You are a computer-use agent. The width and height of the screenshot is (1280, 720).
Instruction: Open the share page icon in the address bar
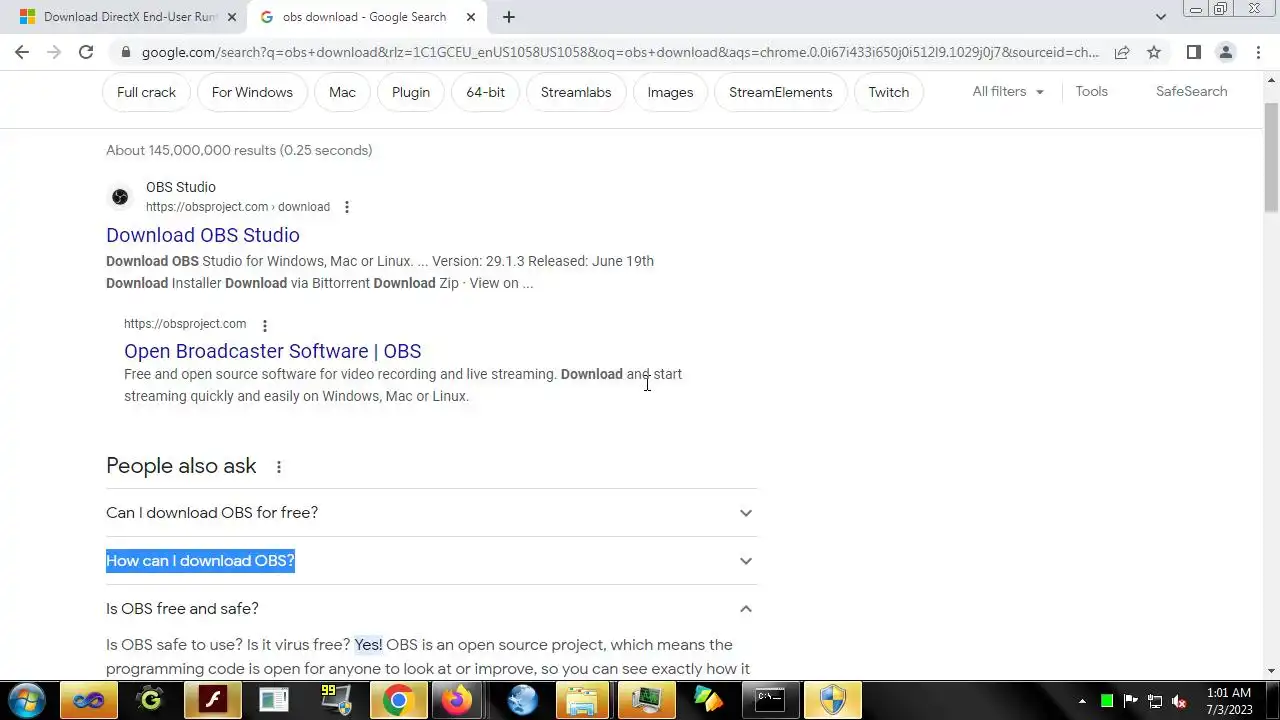point(1122,52)
